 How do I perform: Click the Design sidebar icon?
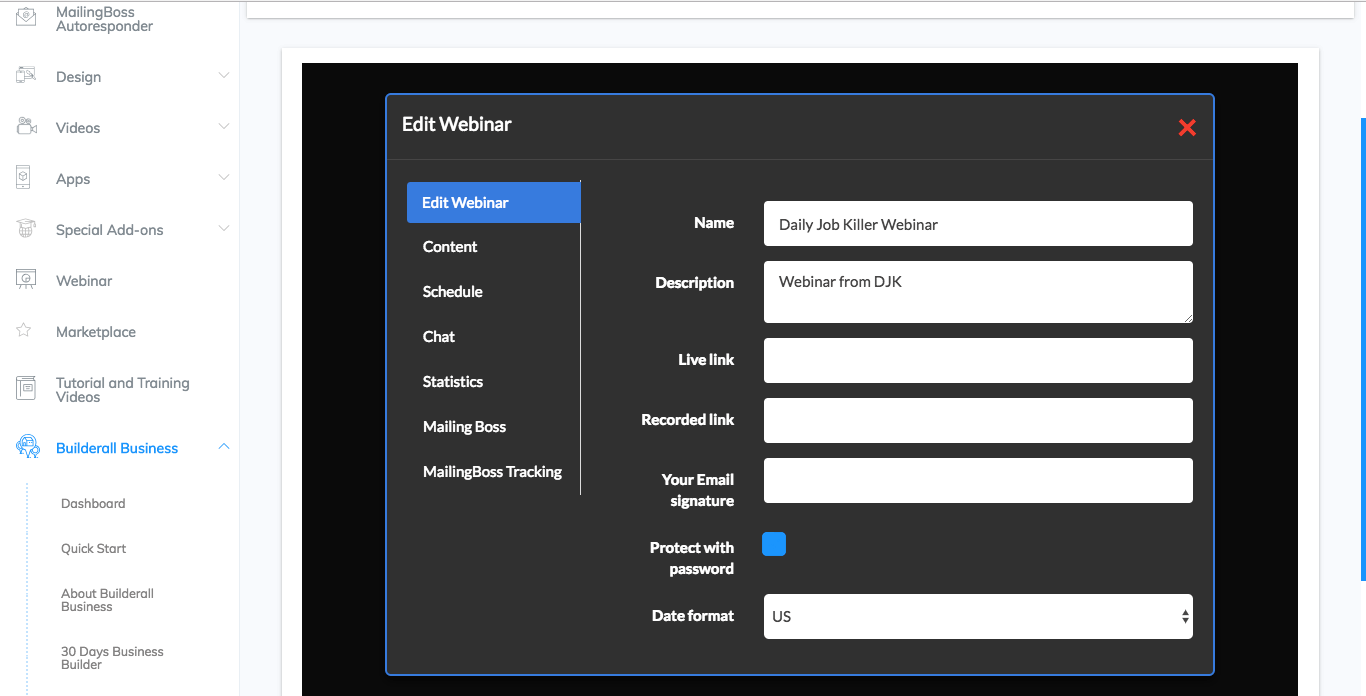pyautogui.click(x=26, y=76)
